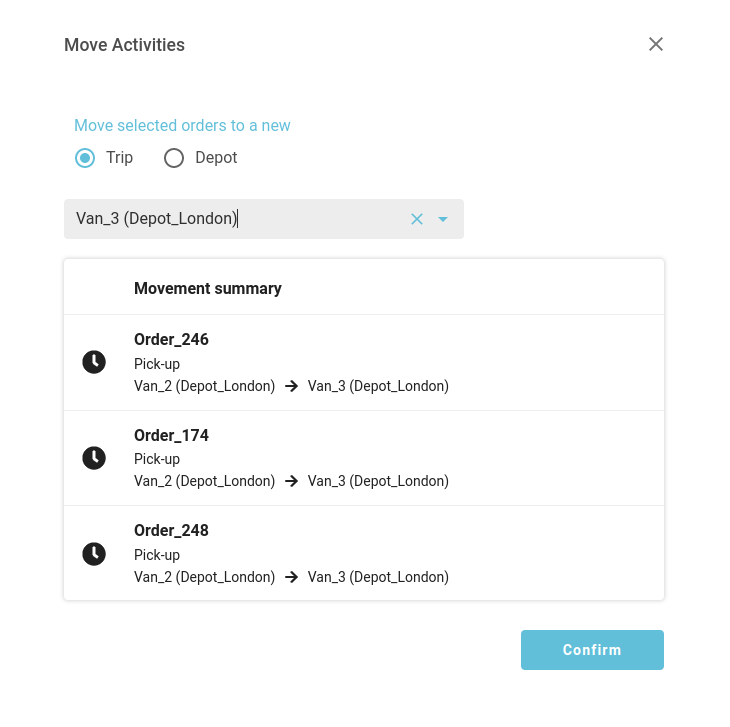
Task: Expand the trip selection dropdown arrow
Action: [443, 219]
